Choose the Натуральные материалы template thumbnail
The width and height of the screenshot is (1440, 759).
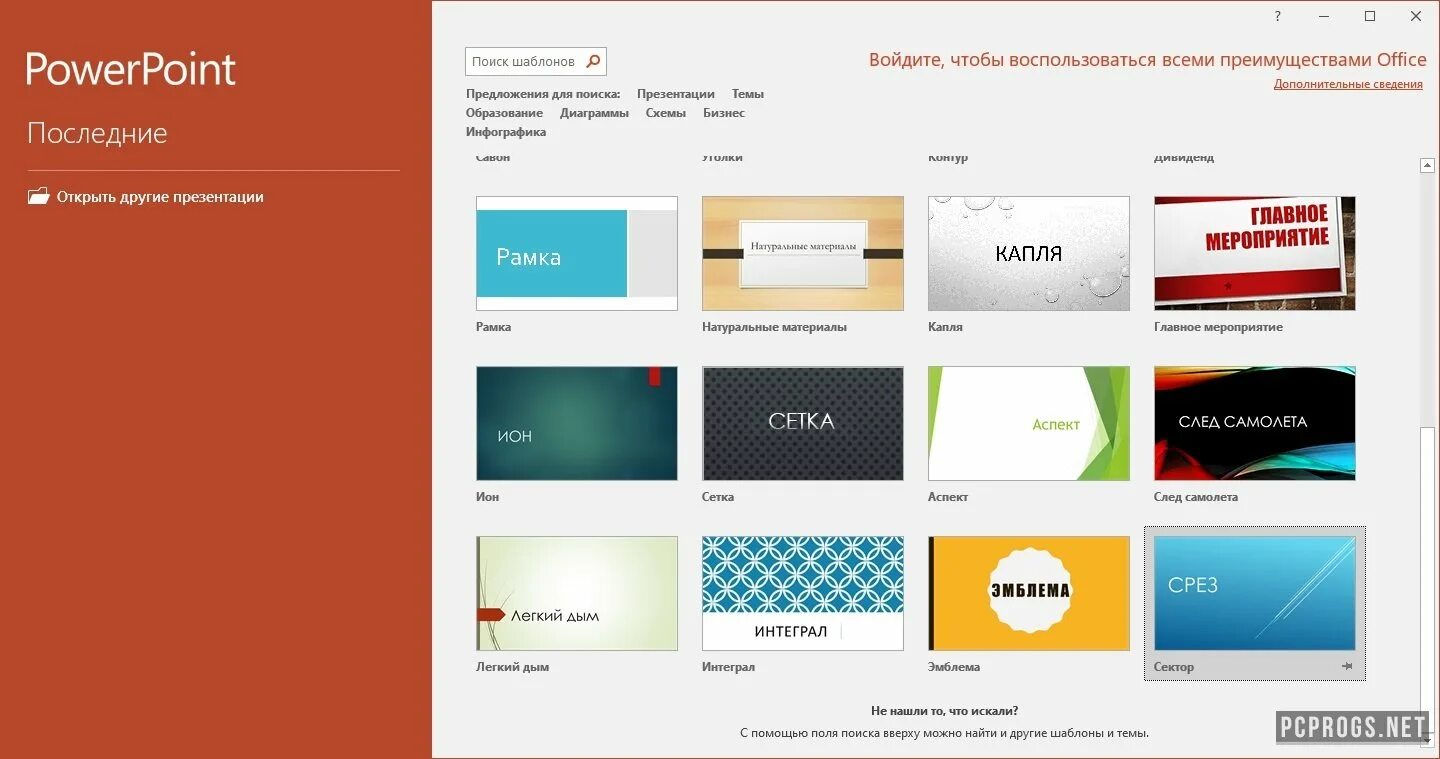pyautogui.click(x=803, y=253)
